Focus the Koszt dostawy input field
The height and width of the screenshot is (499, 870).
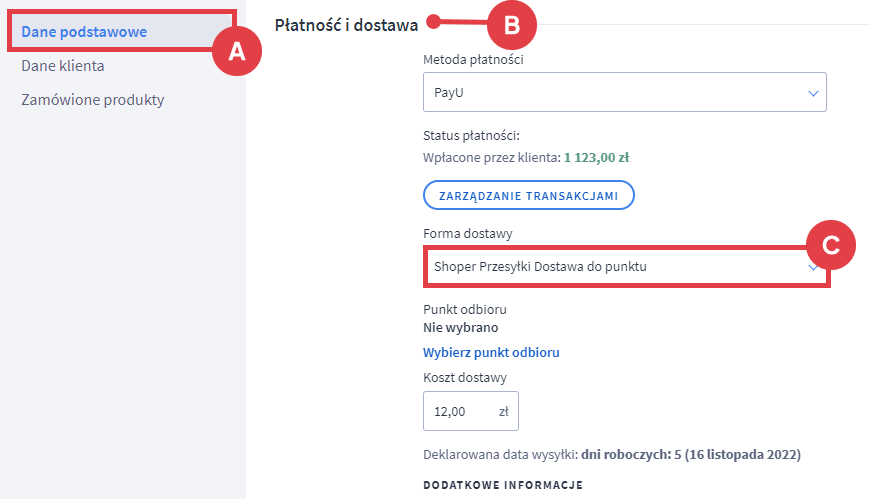(x=457, y=411)
